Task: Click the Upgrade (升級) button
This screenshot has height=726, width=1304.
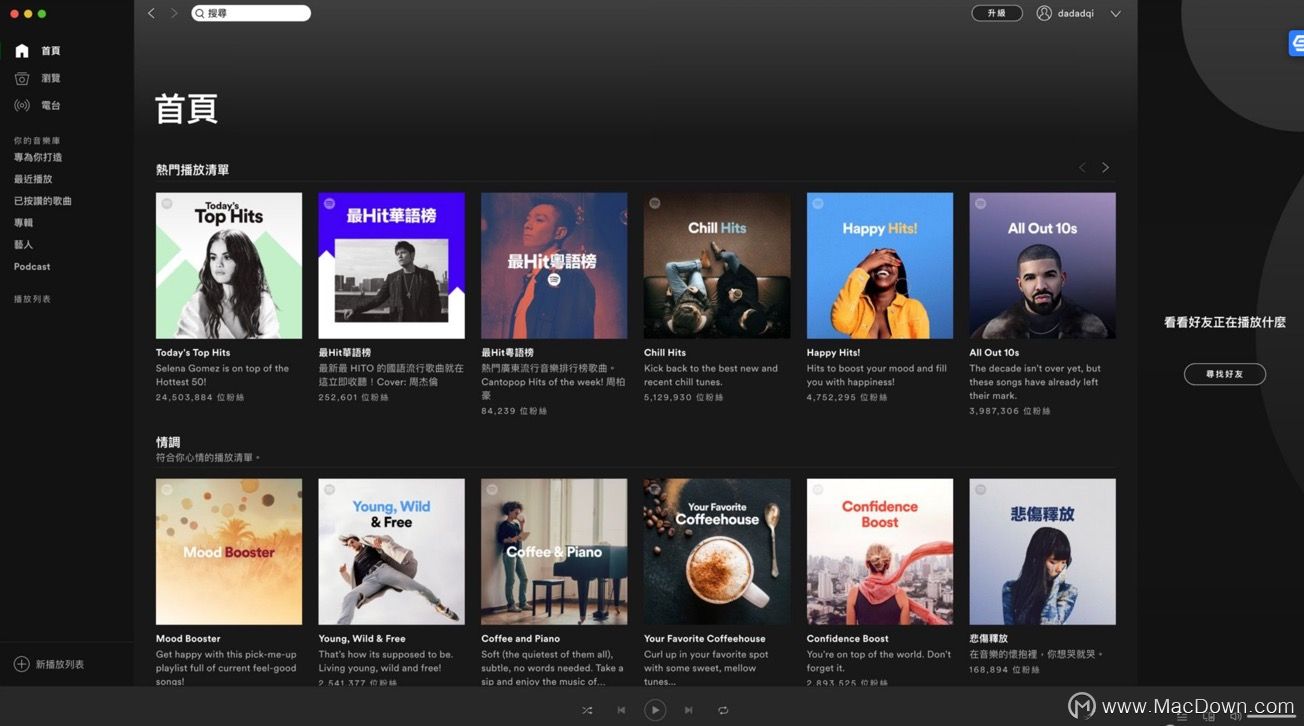Action: point(997,13)
